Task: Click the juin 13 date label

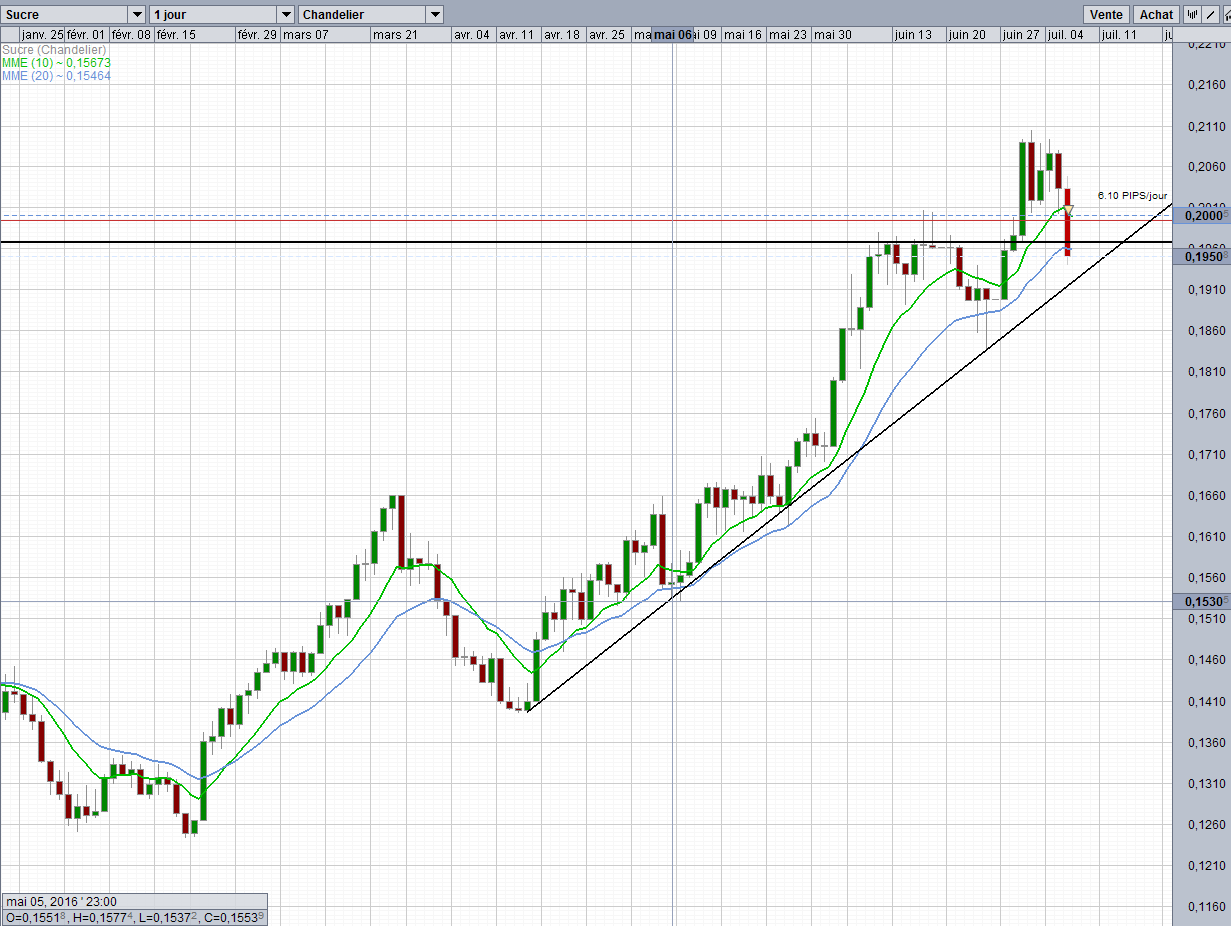Action: point(913,34)
